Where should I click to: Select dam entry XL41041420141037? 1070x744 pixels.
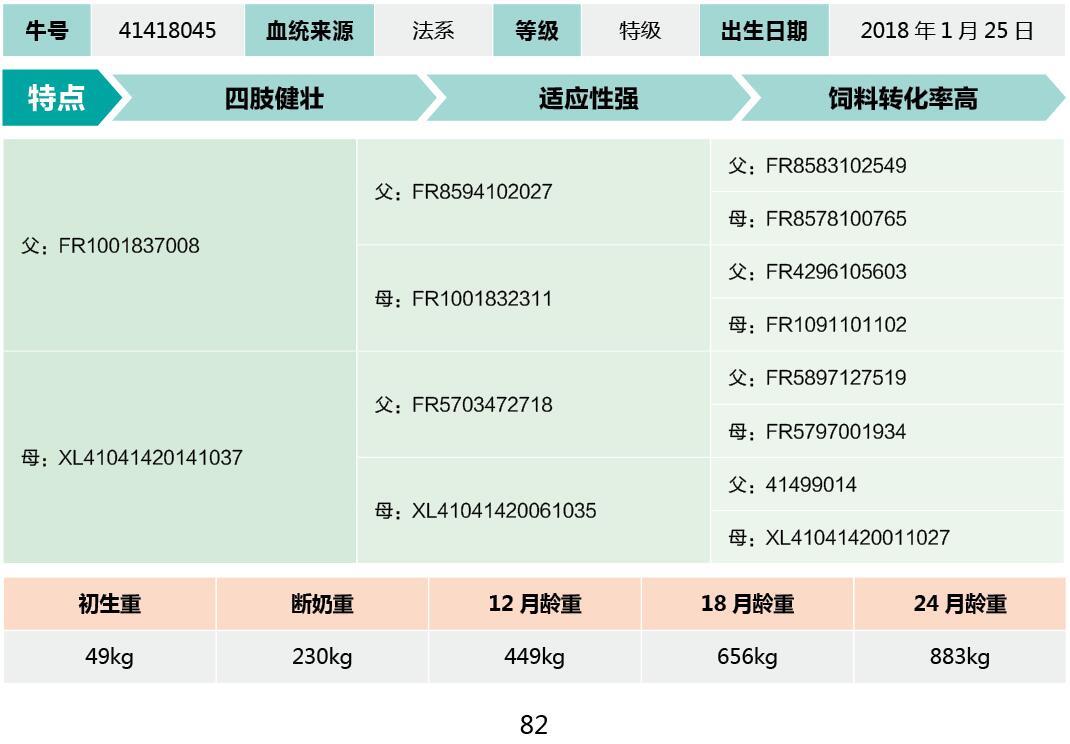(x=132, y=458)
